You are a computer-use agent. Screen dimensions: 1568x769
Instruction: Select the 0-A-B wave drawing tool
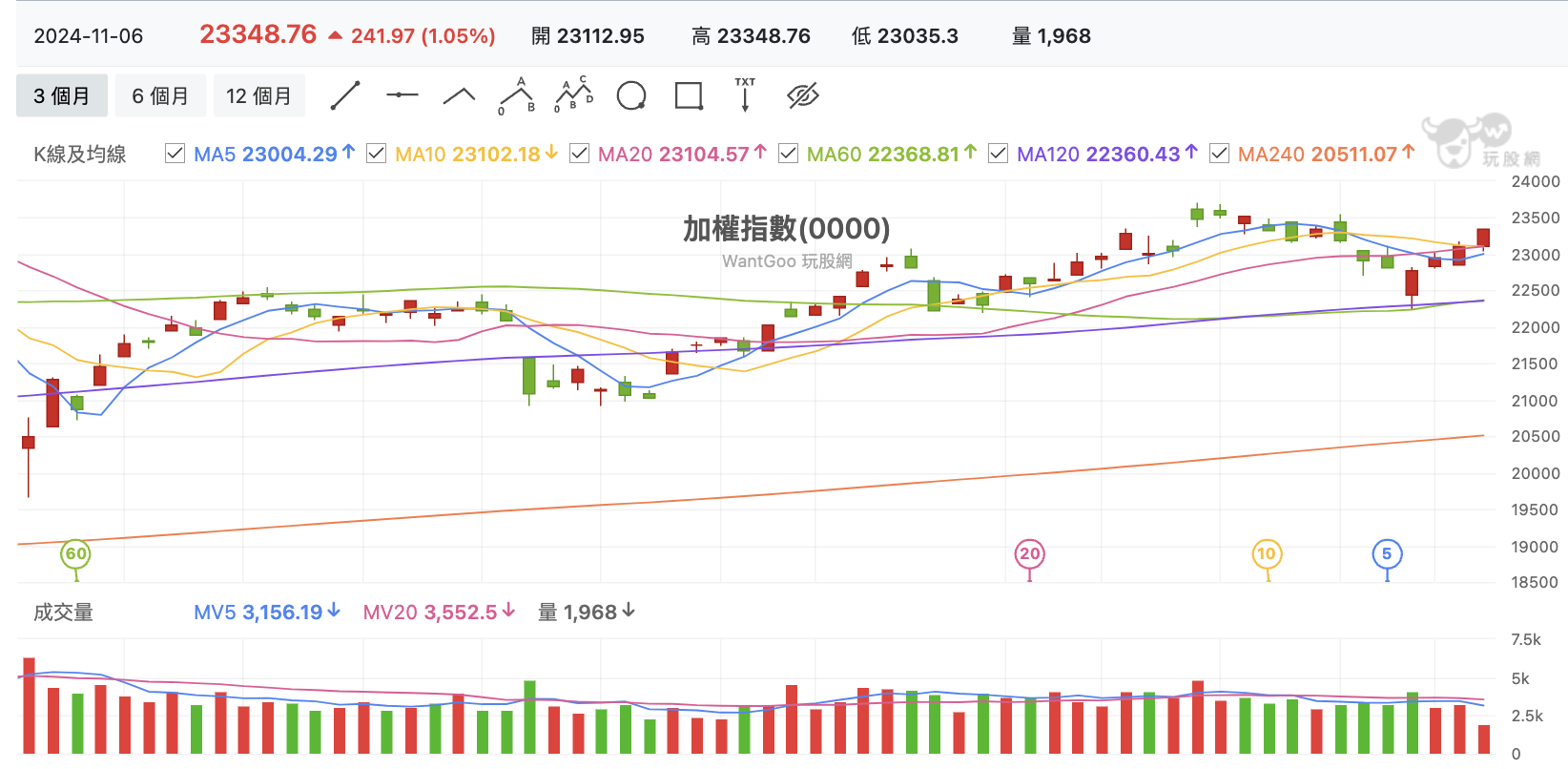coord(516,95)
